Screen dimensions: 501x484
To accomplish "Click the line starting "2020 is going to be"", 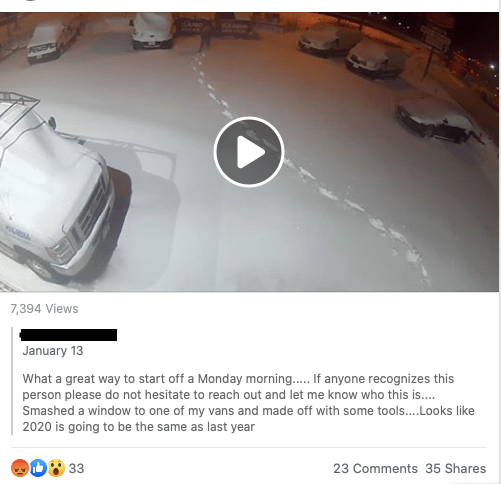I will (x=138, y=427).
